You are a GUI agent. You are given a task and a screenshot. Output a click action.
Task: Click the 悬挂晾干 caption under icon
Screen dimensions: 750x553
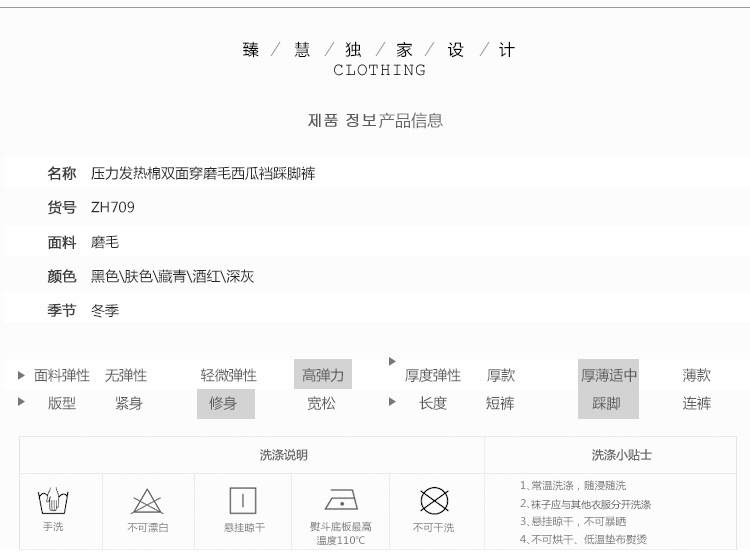244,528
